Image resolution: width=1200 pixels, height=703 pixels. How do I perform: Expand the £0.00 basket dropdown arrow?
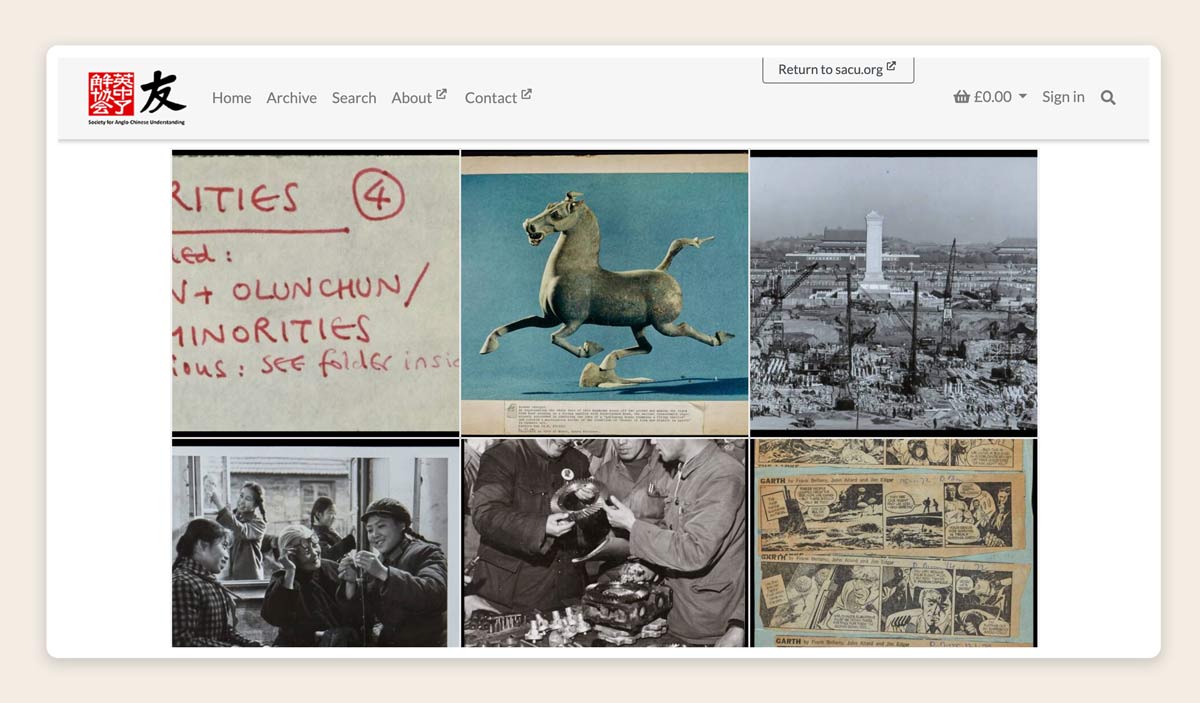point(1023,97)
